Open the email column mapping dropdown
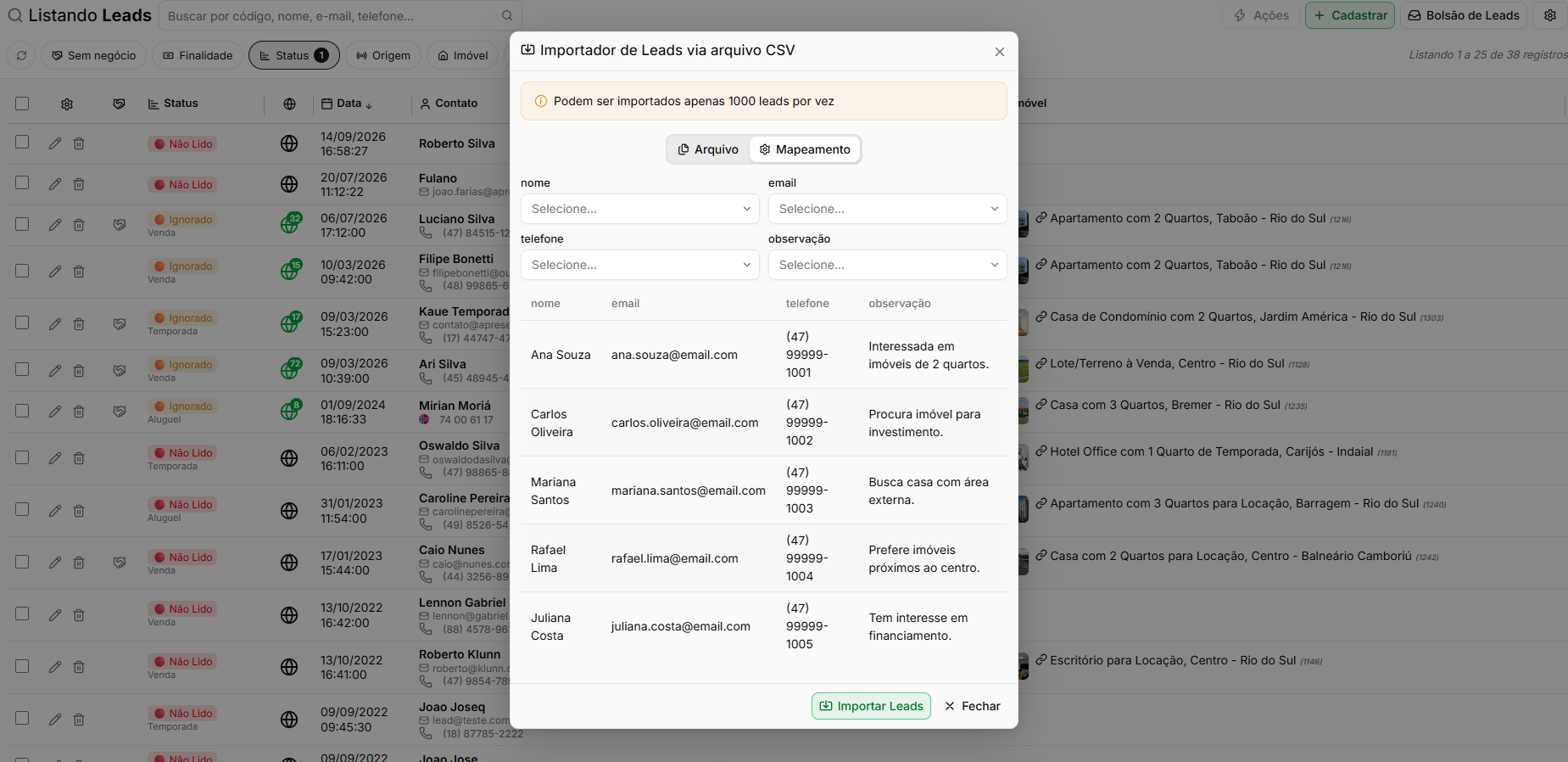Screen dimensions: 1568x762 [888, 209]
